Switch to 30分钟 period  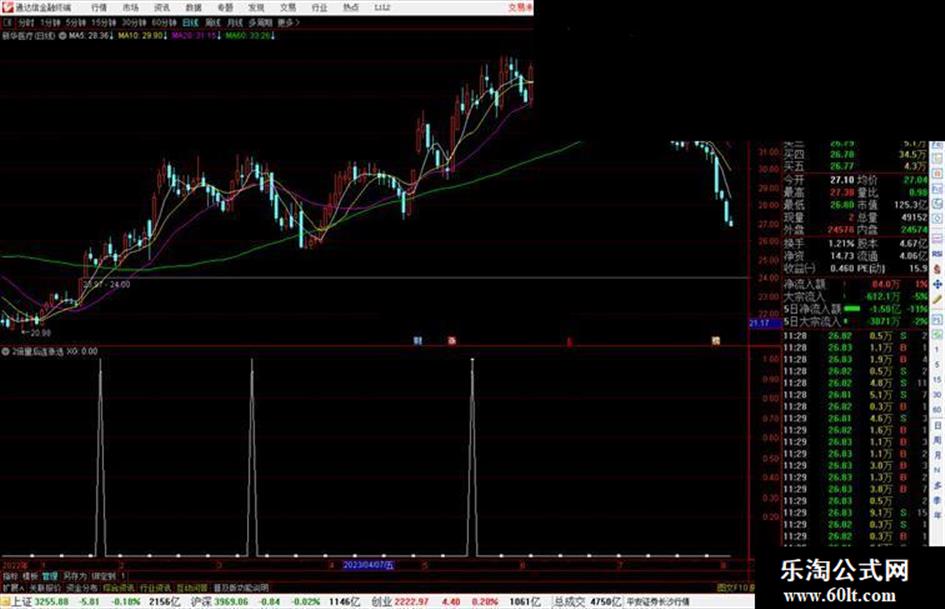point(133,22)
